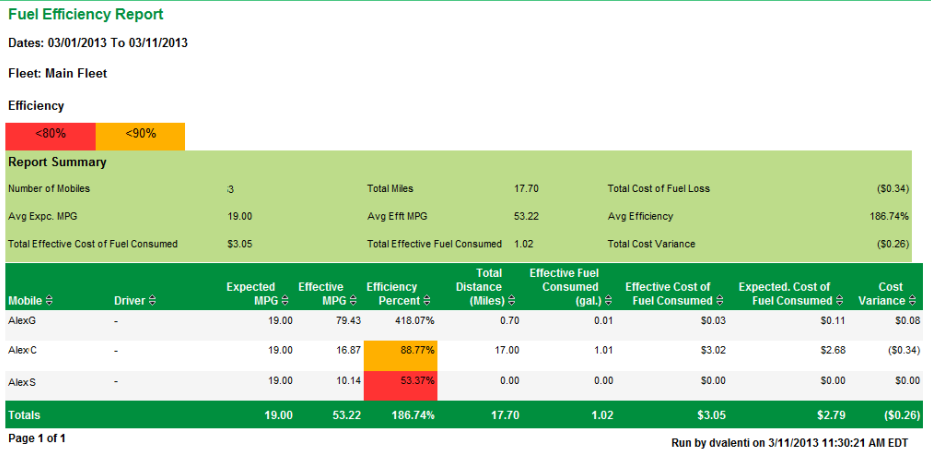Click the Total Cost Variance label
This screenshot has height=463, width=931.
coord(651,244)
